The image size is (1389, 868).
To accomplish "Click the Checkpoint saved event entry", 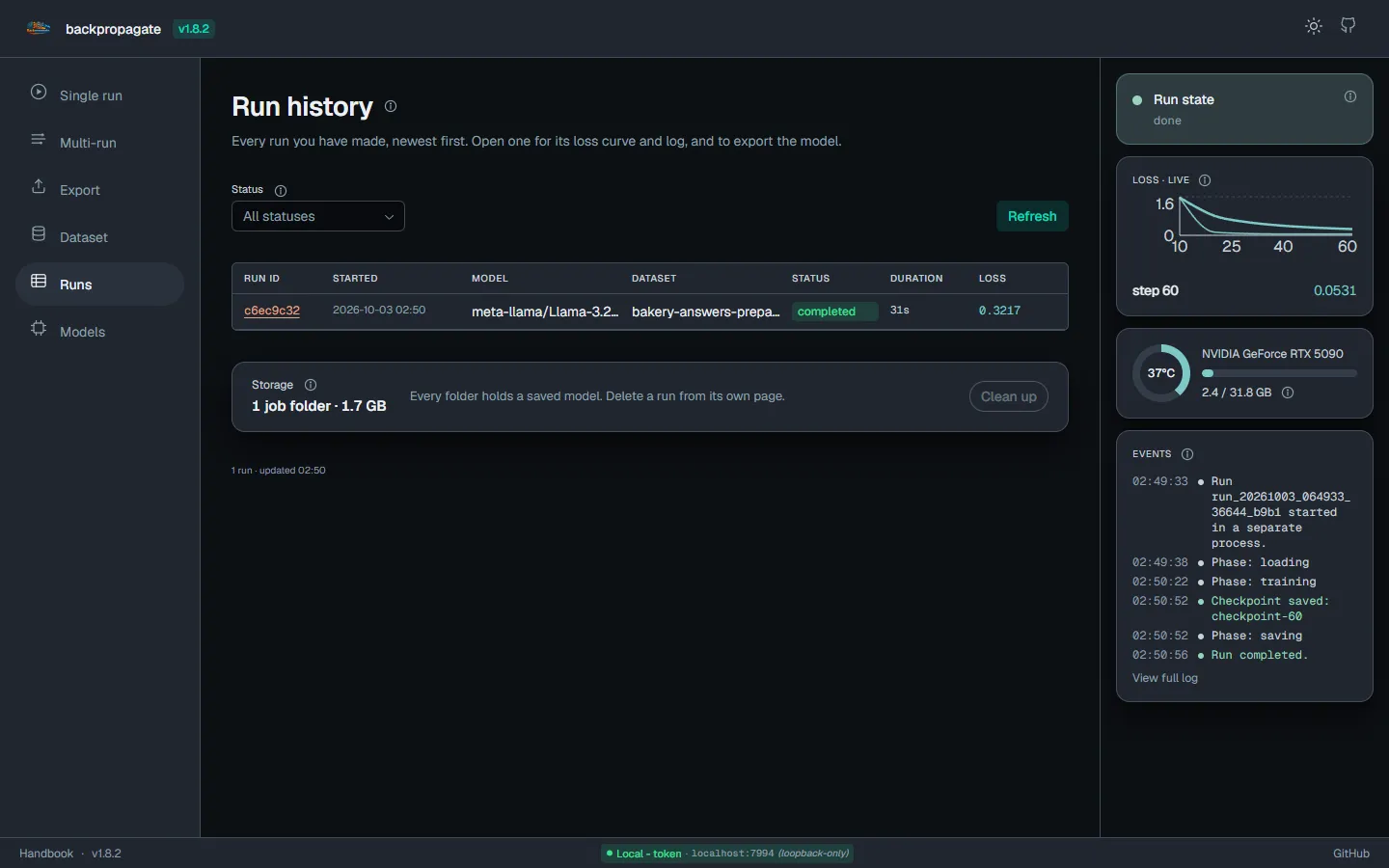I will [x=1244, y=609].
